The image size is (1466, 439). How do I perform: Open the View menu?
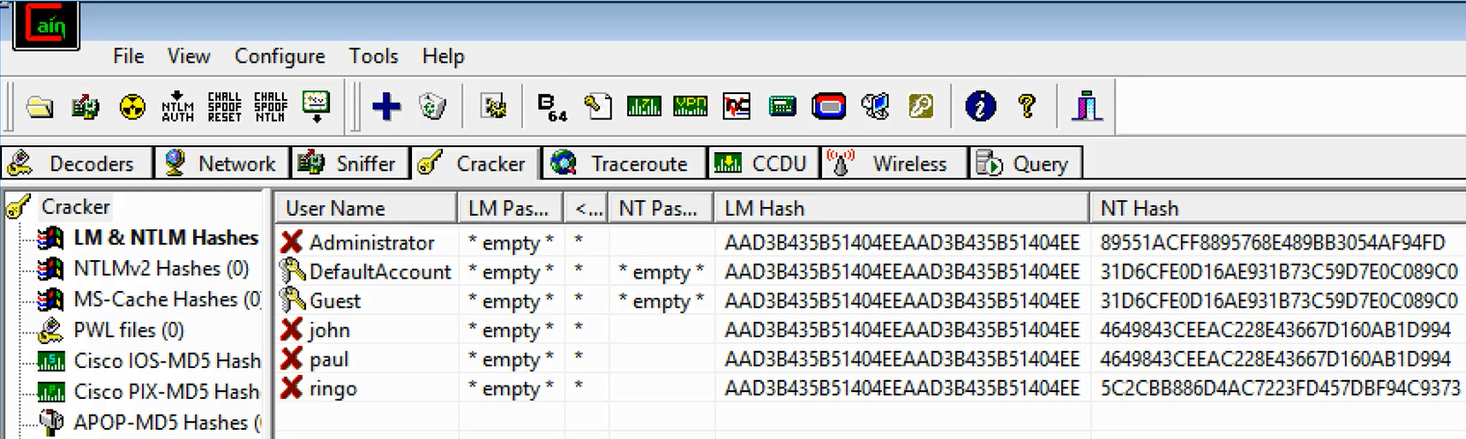189,56
